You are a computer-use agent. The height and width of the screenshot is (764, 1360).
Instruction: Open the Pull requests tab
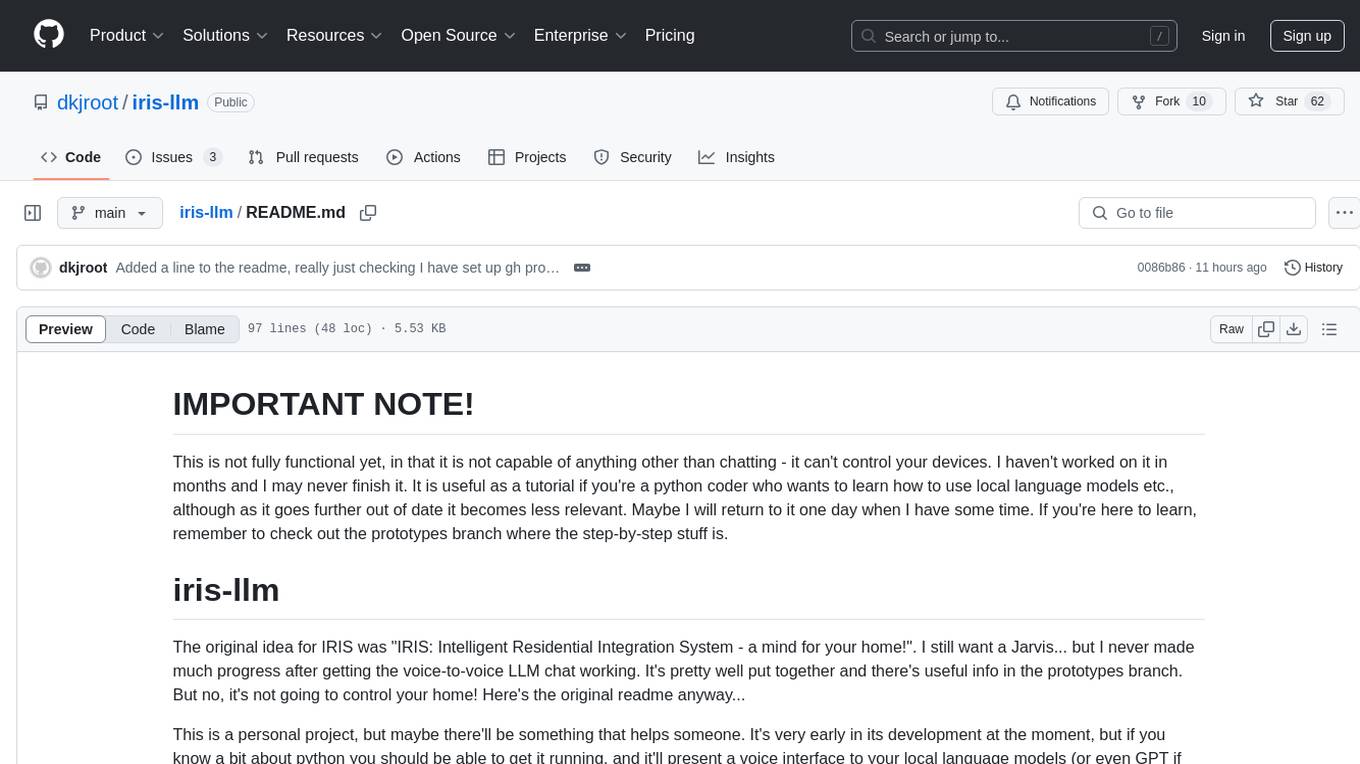click(303, 157)
